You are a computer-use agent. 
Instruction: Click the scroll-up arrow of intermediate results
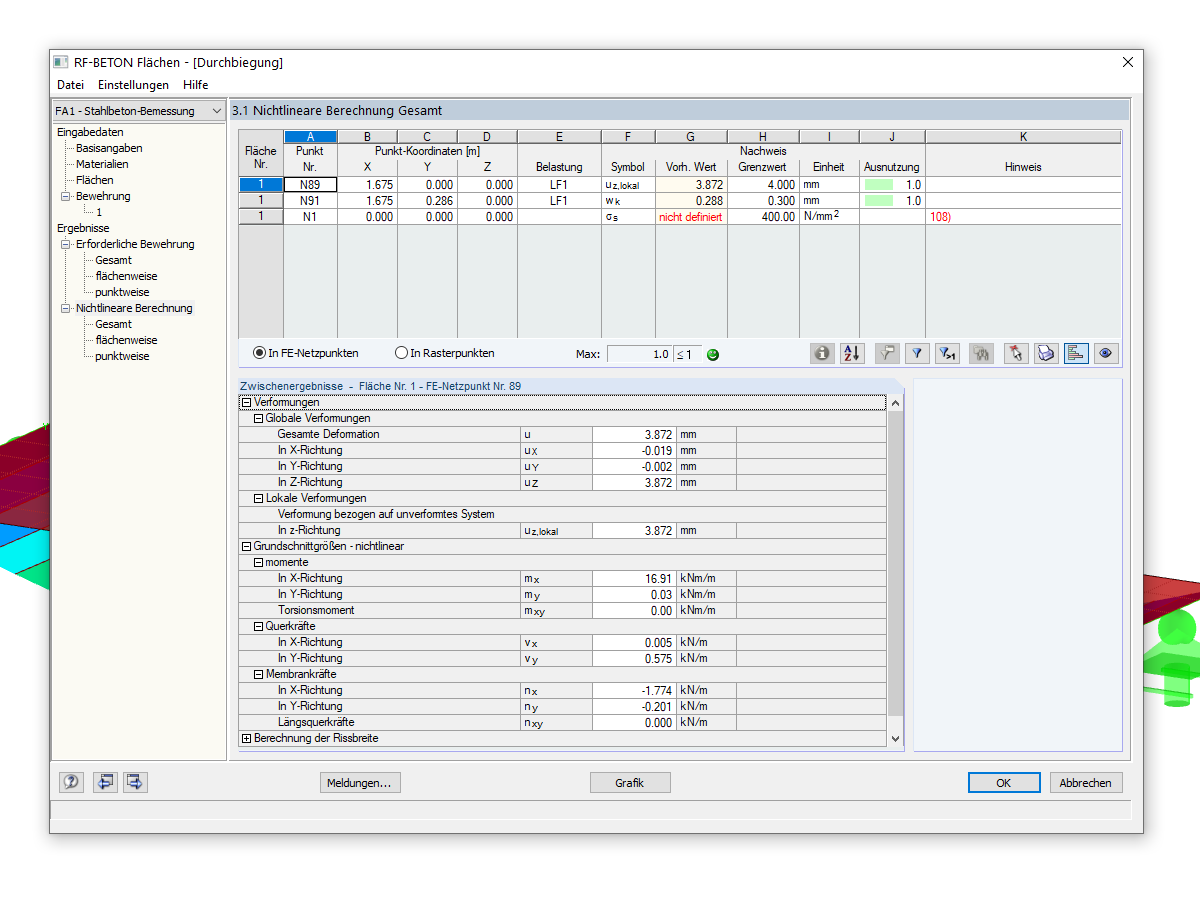pos(895,403)
